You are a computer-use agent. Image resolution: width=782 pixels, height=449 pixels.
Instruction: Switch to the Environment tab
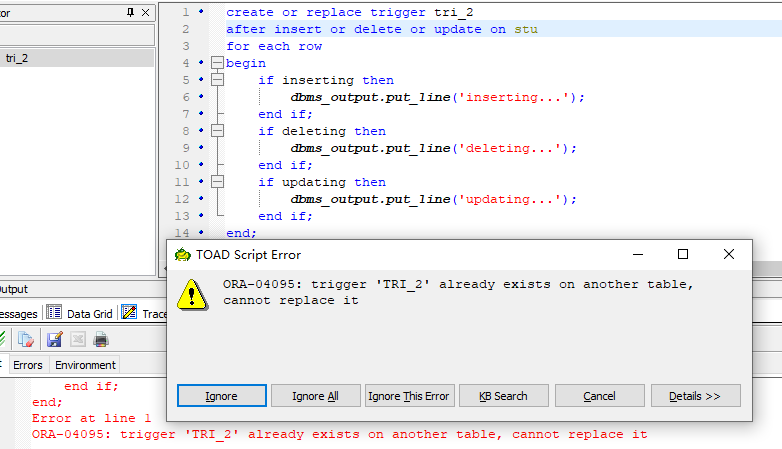pyautogui.click(x=85, y=365)
